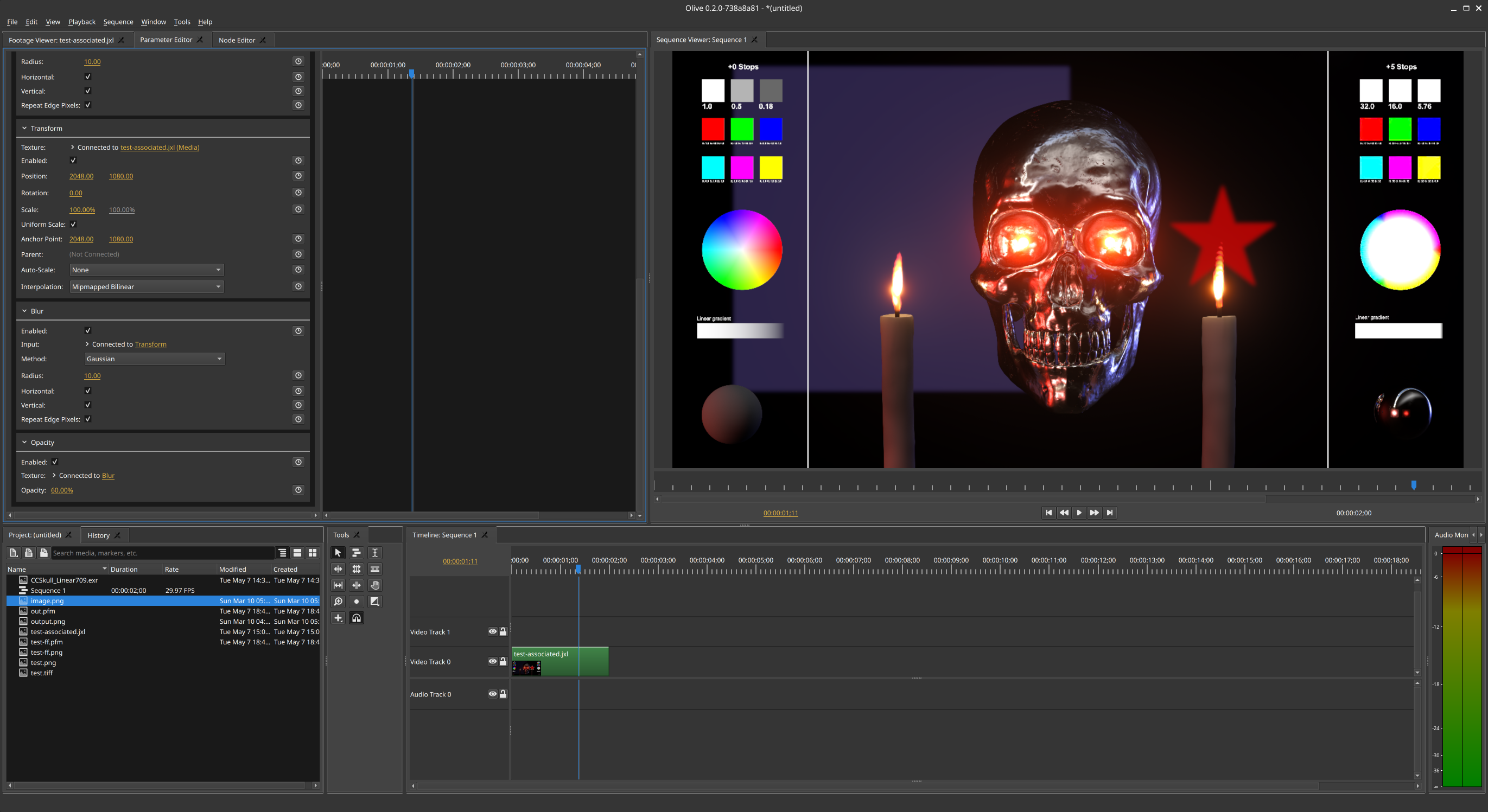This screenshot has width=1488, height=812.
Task: Uncheck Transform Enabled checkbox
Action: click(x=73, y=160)
